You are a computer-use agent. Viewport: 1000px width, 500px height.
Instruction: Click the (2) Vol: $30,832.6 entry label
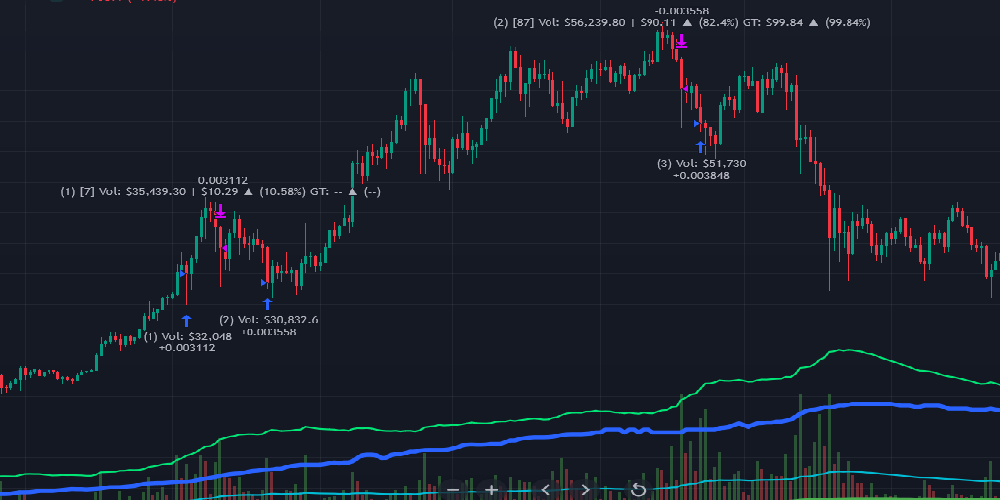(268, 319)
